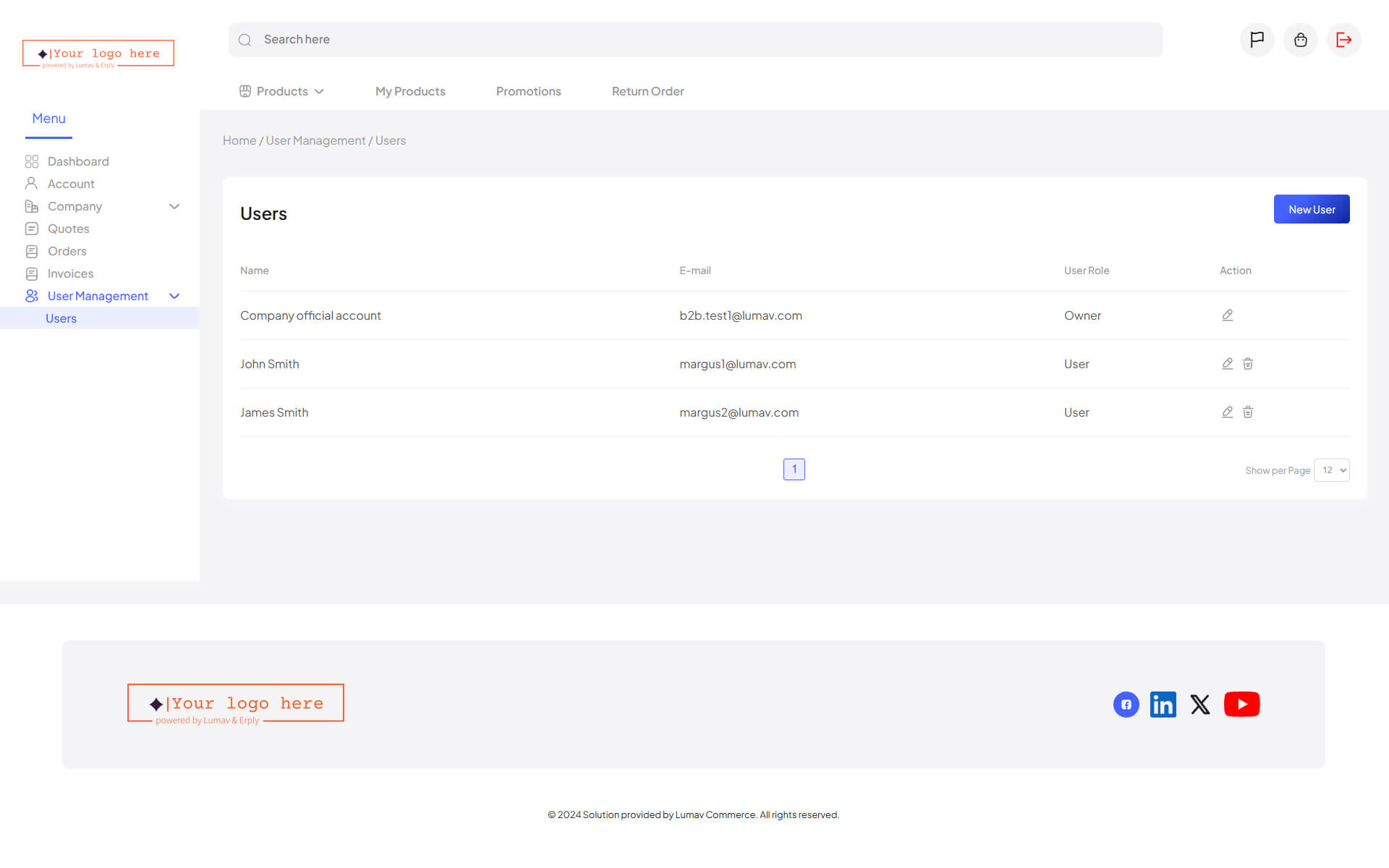1389x868 pixels.
Task: Open the Show per Page dropdown
Action: click(x=1331, y=470)
